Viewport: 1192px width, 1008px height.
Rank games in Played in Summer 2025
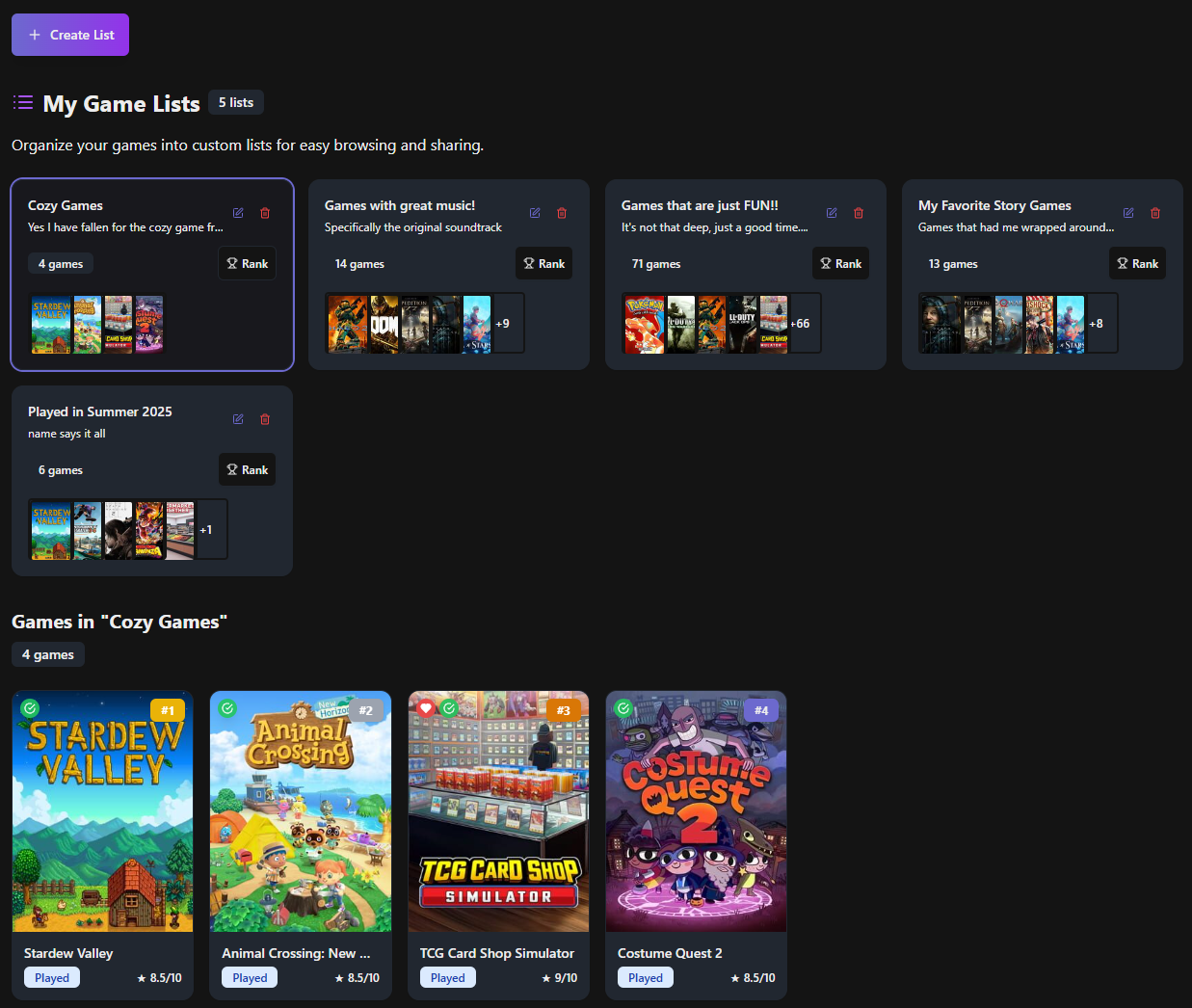pyautogui.click(x=248, y=469)
